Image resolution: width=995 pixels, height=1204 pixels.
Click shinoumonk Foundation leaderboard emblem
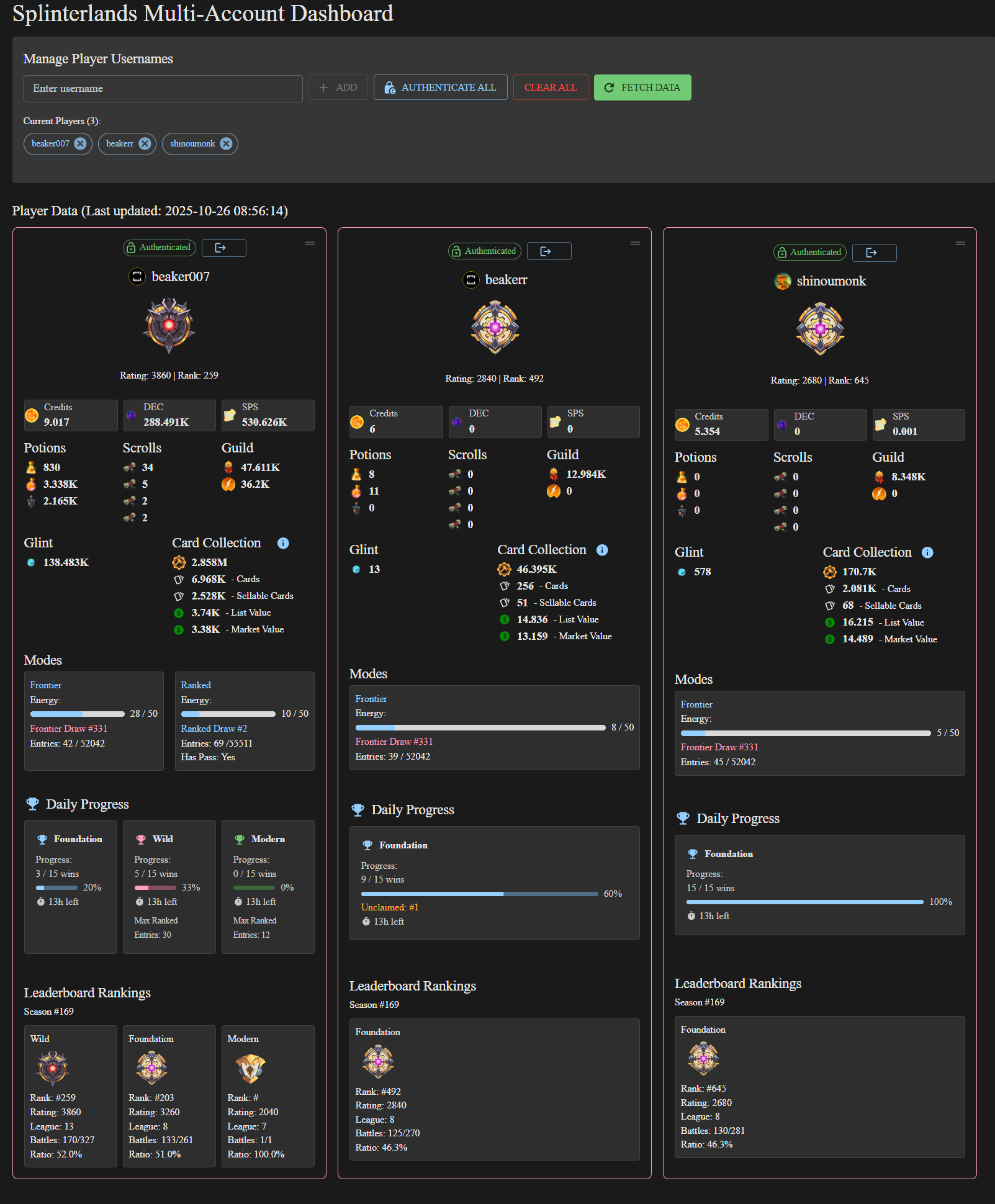pos(703,1058)
